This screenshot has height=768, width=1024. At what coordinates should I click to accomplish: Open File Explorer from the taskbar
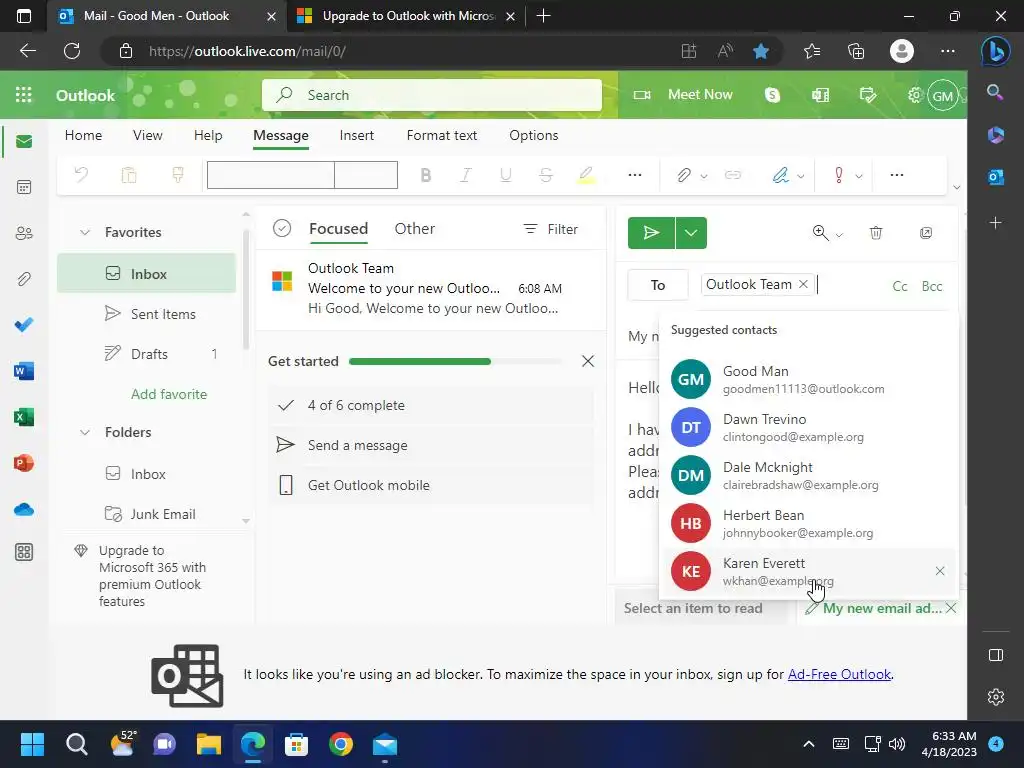pos(209,744)
